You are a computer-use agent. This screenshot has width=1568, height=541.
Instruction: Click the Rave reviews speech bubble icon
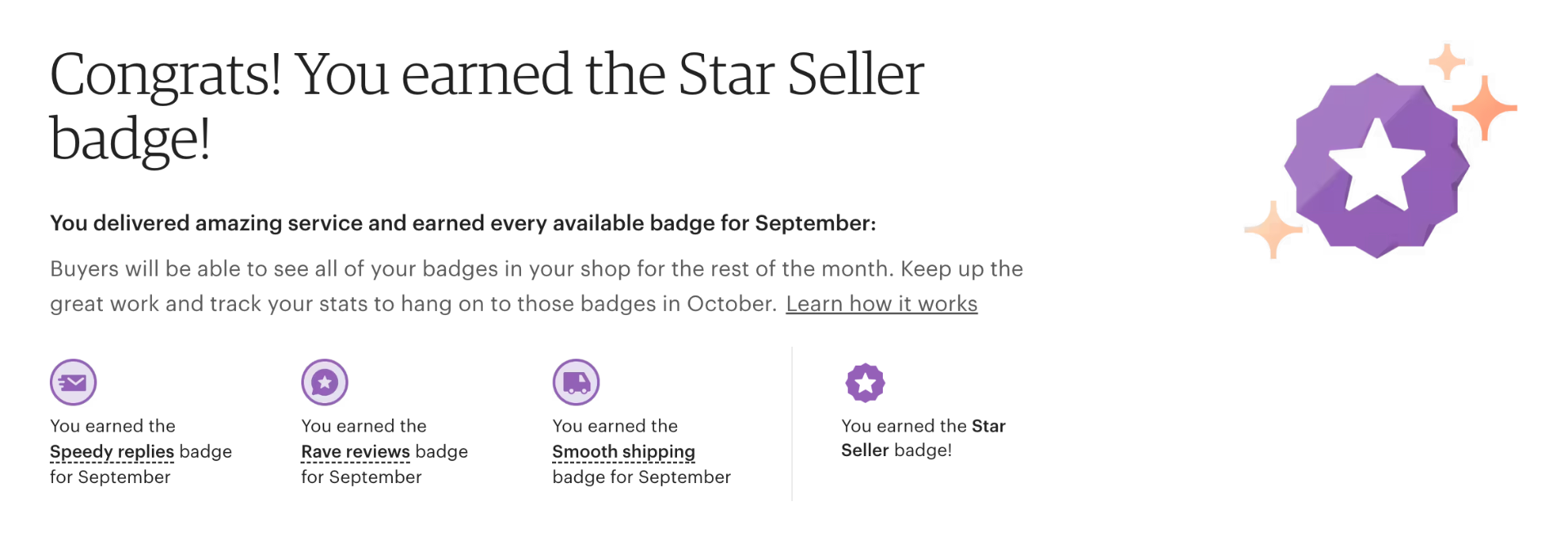tap(325, 382)
